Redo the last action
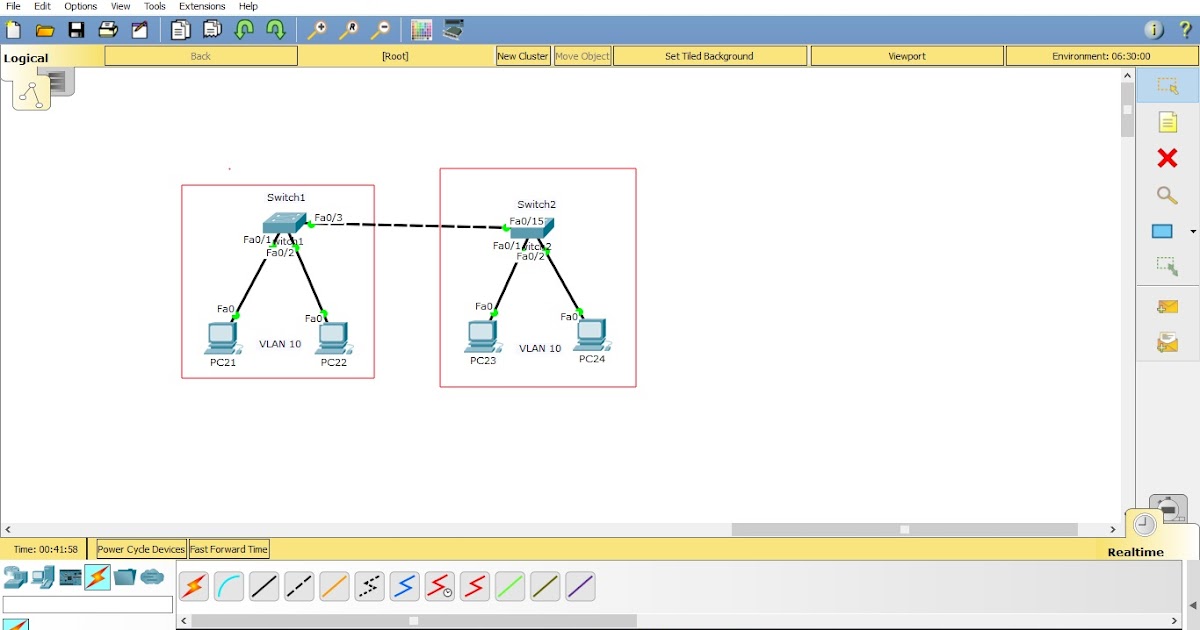This screenshot has width=1200, height=630. pyautogui.click(x=276, y=30)
